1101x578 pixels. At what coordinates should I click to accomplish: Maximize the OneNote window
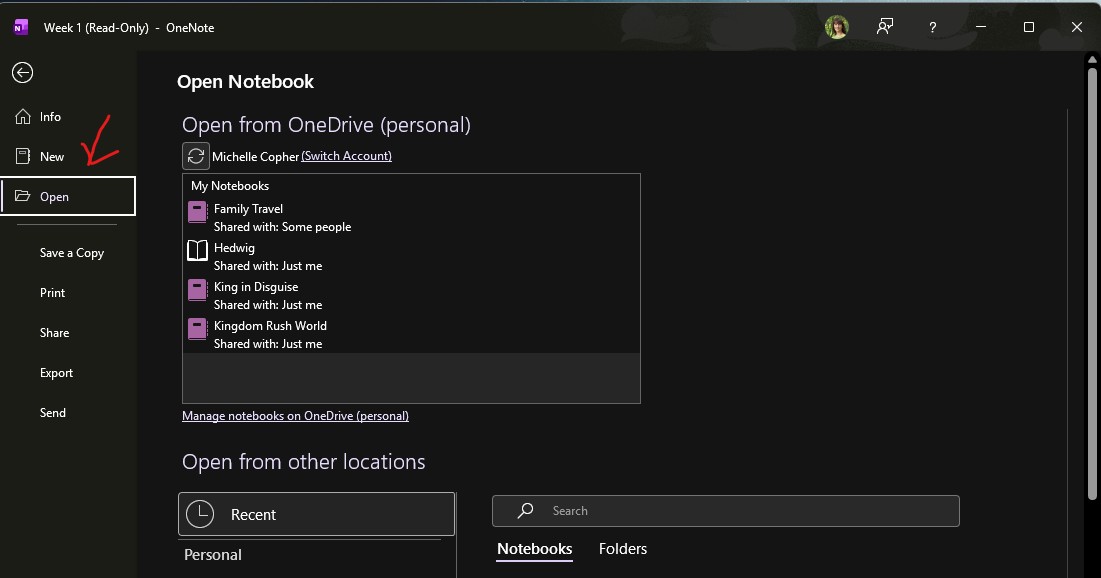tap(1029, 27)
